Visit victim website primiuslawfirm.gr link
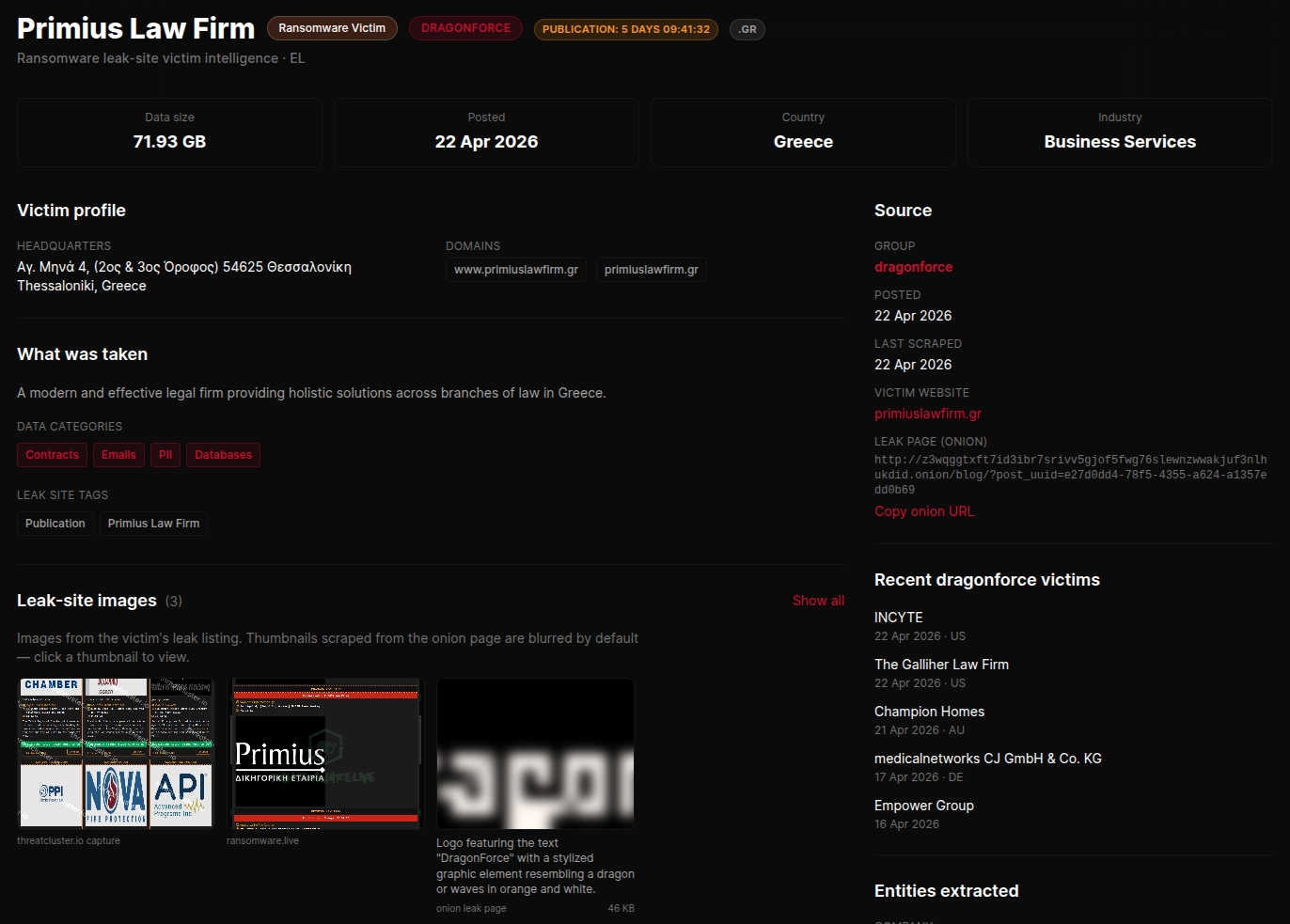This screenshot has height=924, width=1290. 928,414
